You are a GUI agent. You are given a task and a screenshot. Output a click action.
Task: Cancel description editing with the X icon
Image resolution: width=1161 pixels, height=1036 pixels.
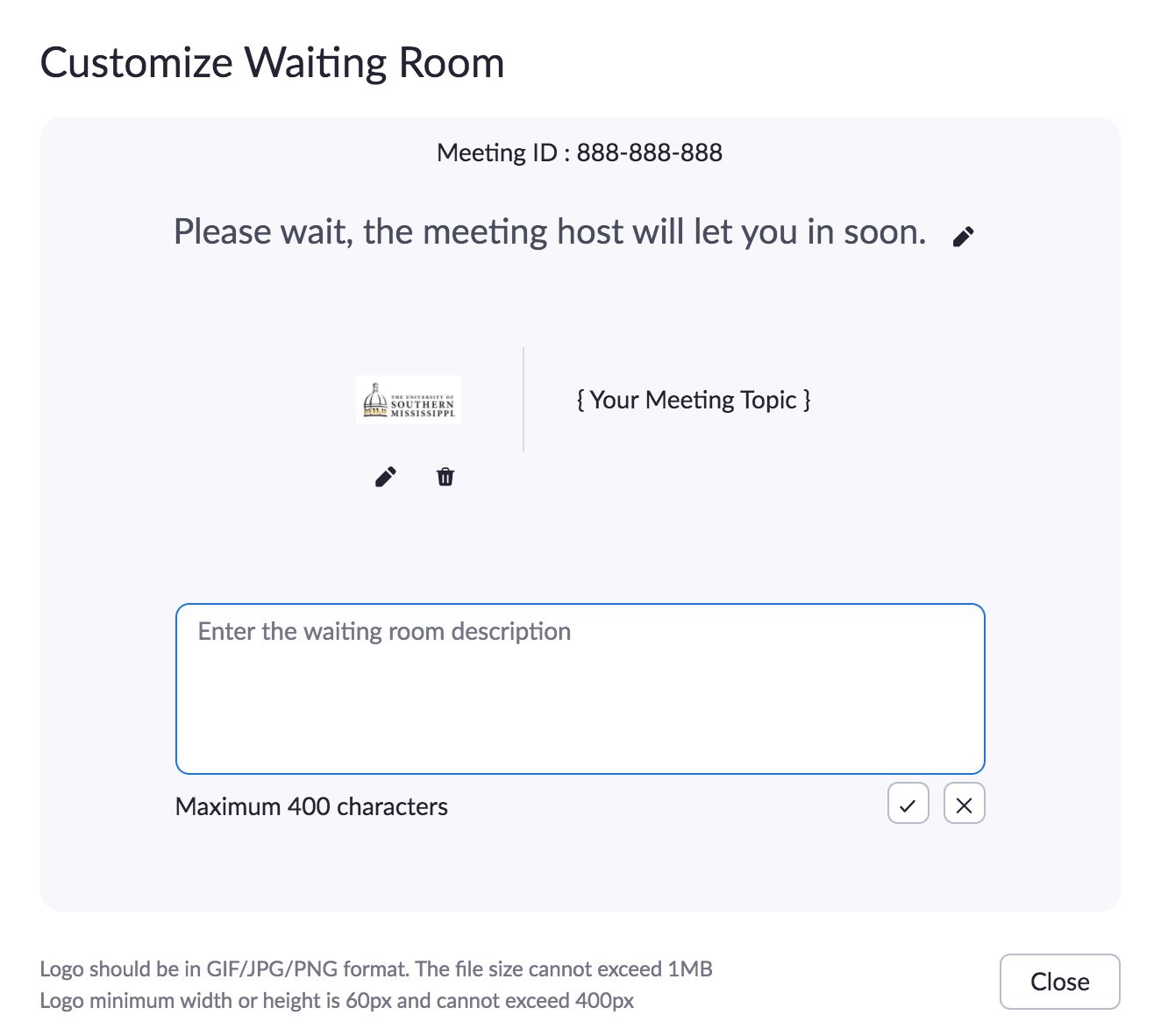(x=964, y=804)
